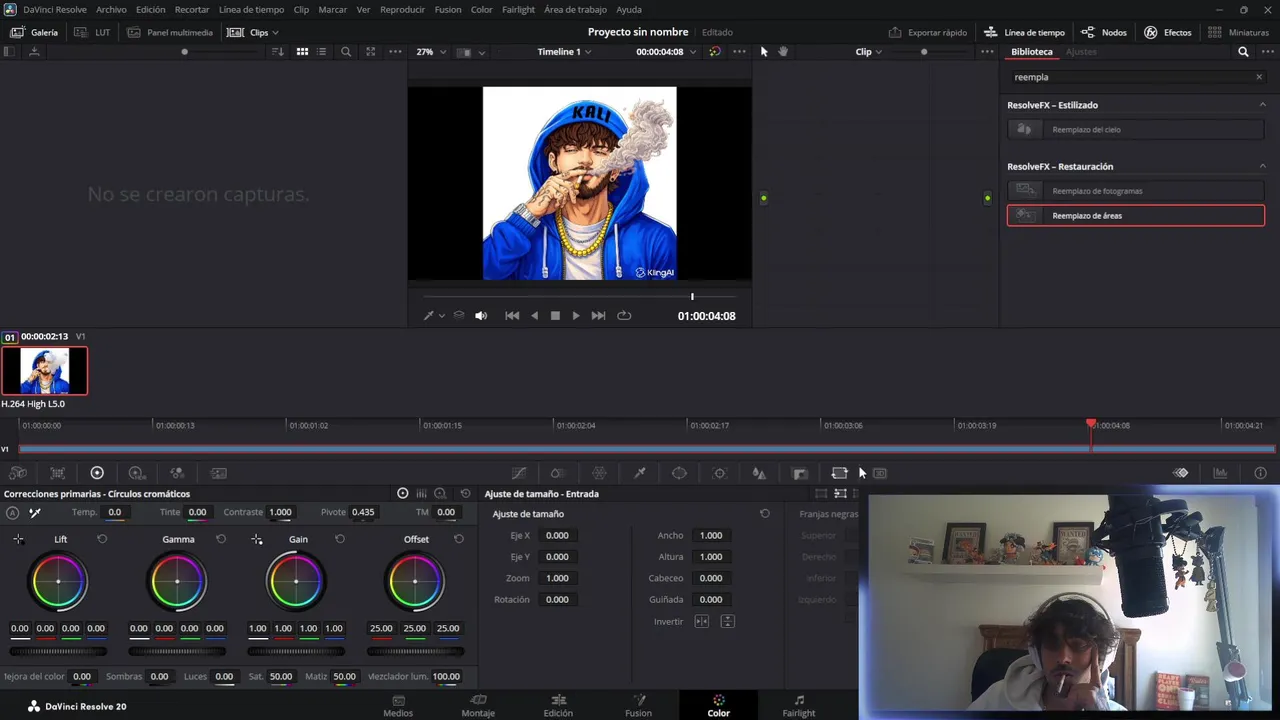Toggle the Línea de tiempo panel
The width and height of the screenshot is (1280, 720).
pyautogui.click(x=1025, y=32)
